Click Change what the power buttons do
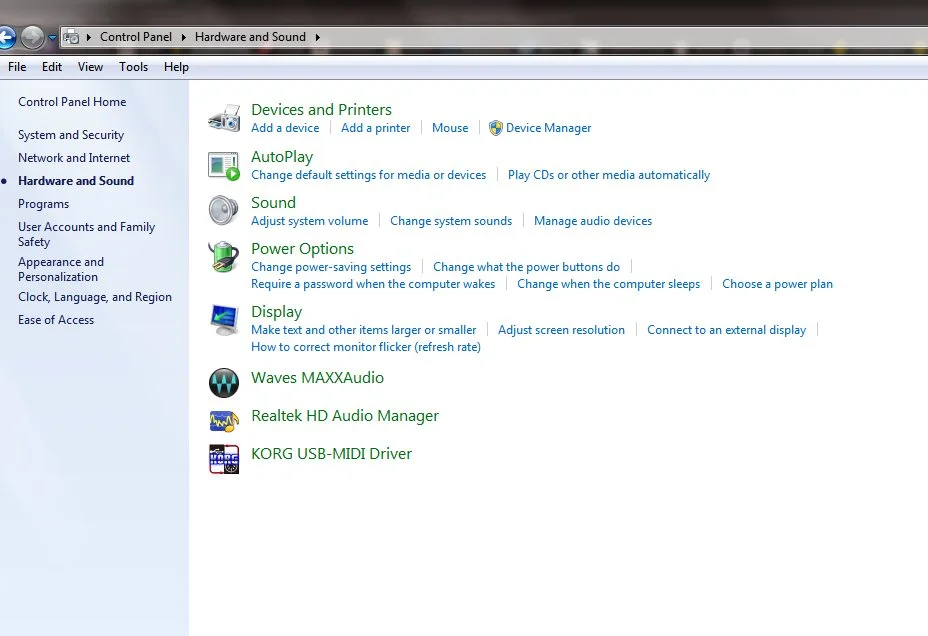The width and height of the screenshot is (928, 636). pos(527,267)
